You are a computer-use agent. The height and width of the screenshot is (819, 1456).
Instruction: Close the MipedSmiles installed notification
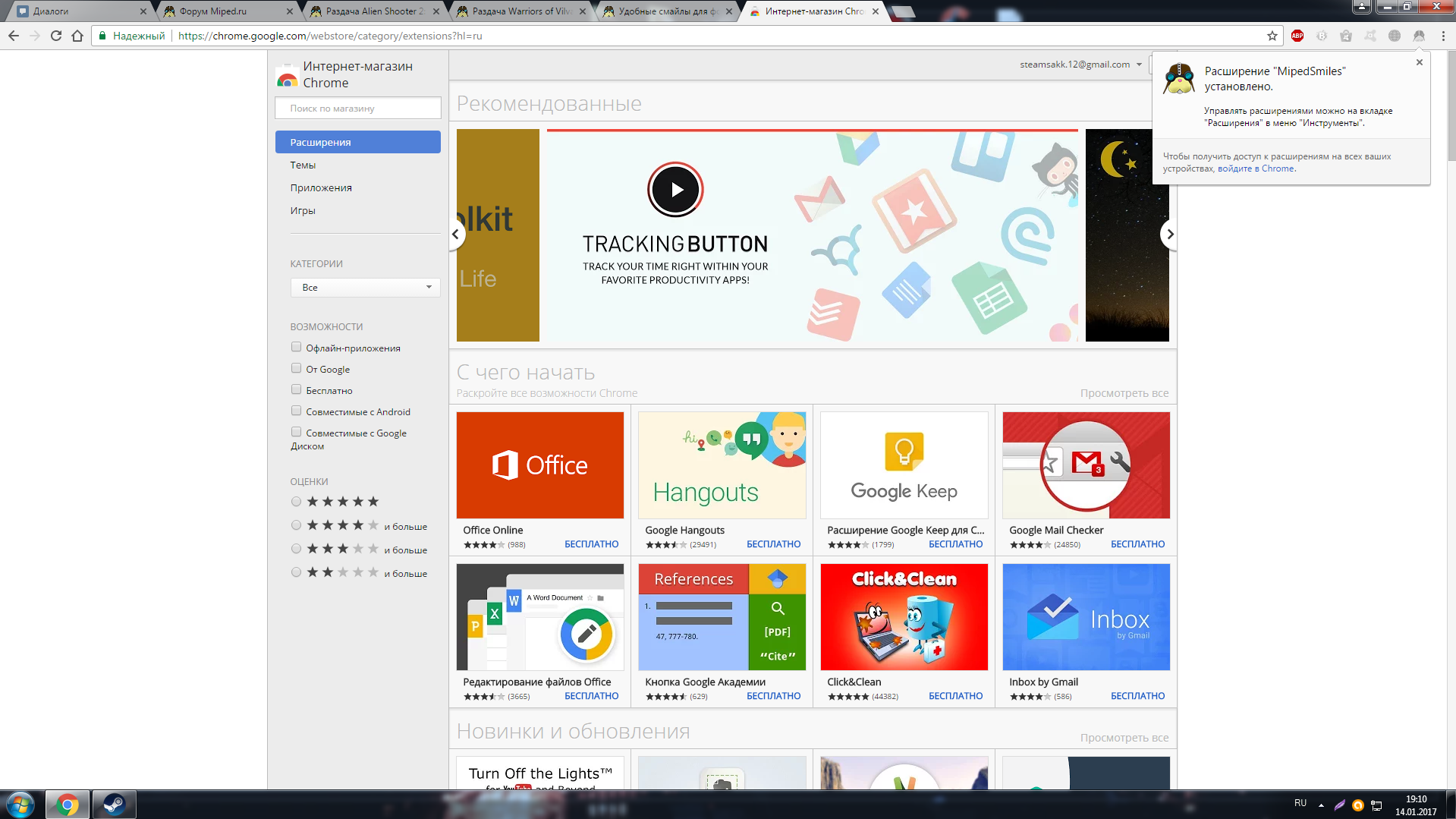[1420, 62]
